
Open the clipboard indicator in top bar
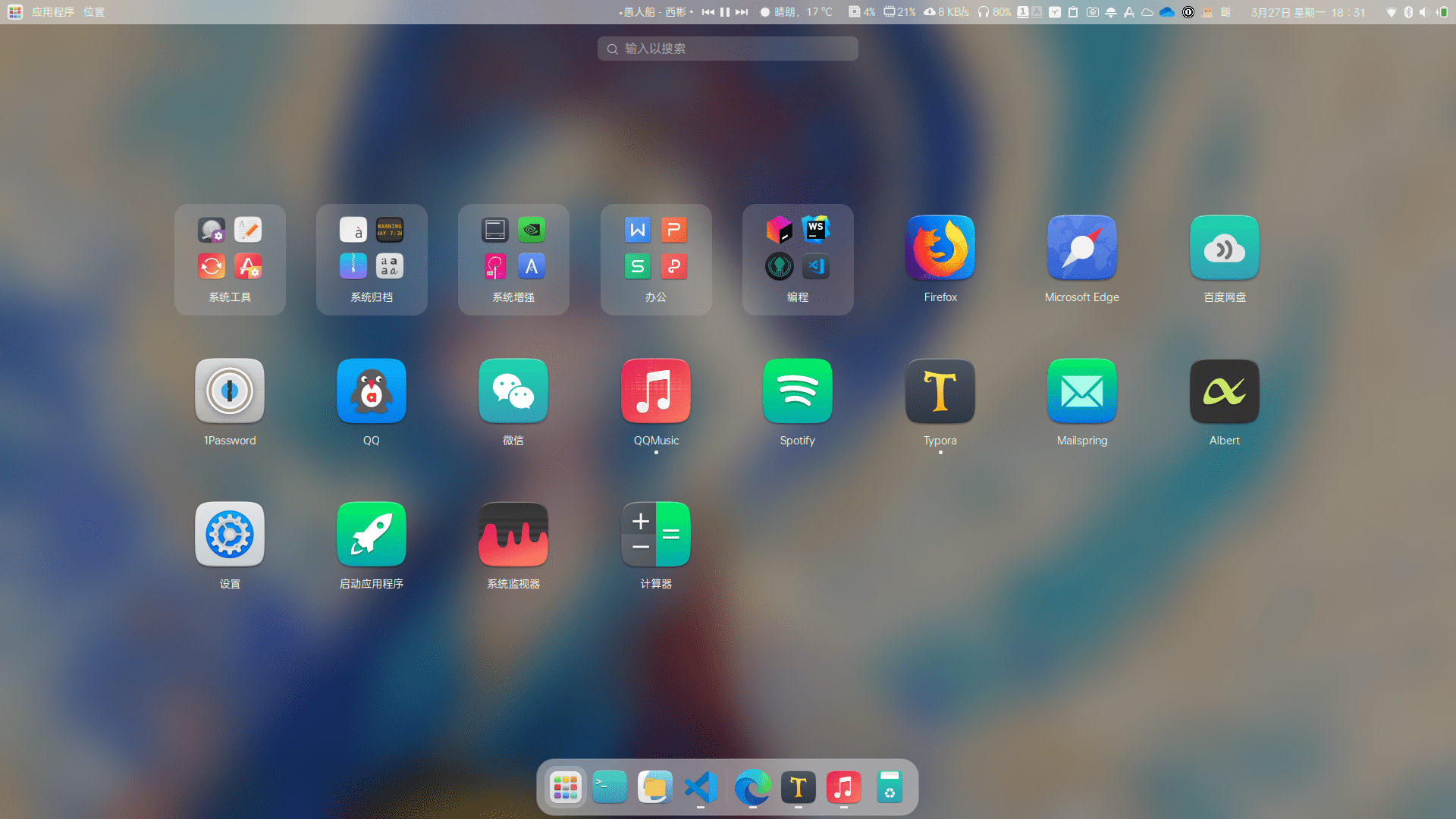1073,12
